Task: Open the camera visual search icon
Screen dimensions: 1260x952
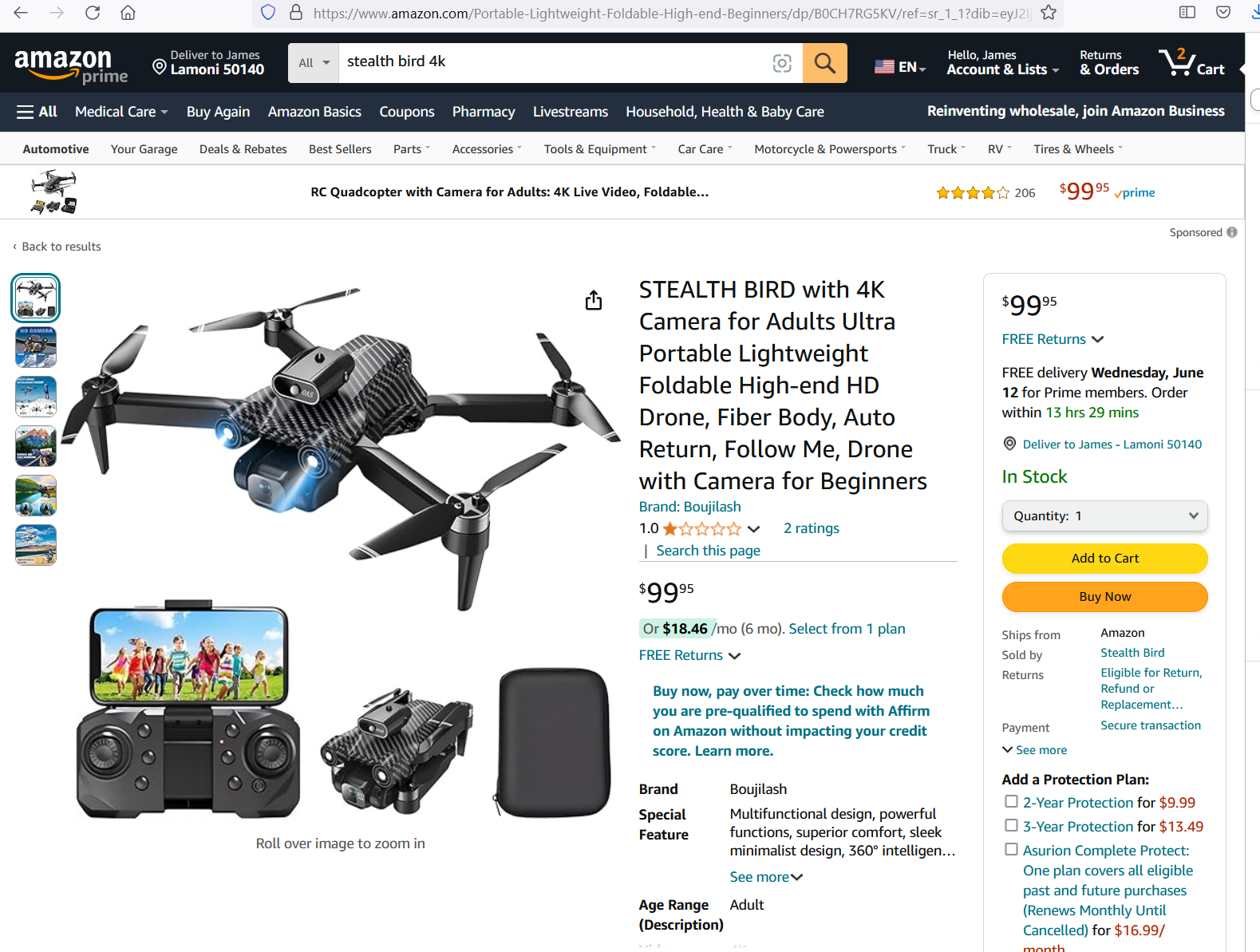Action: pos(782,63)
